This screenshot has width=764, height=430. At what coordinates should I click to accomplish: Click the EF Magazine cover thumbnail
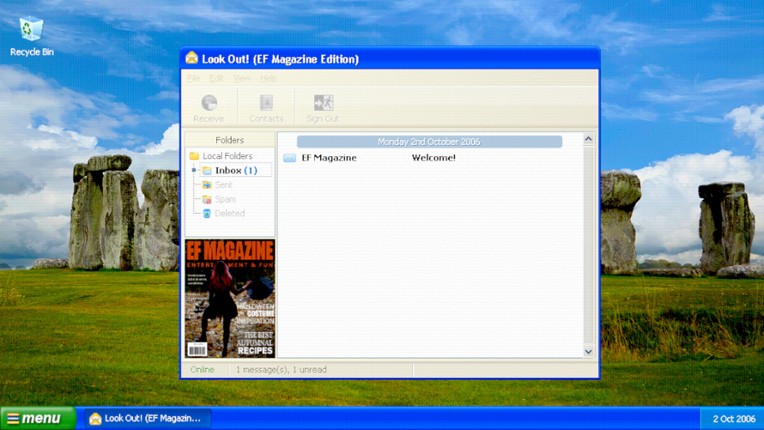coord(230,298)
